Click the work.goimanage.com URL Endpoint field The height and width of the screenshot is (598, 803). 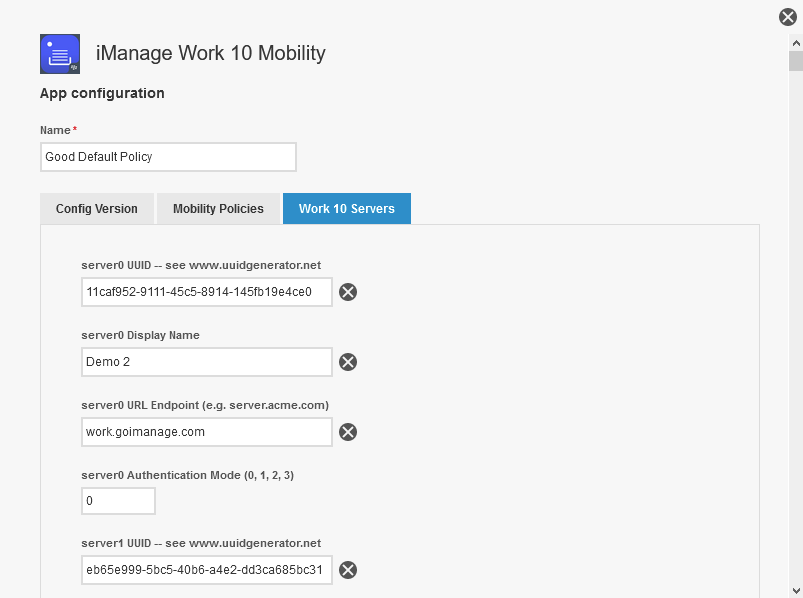point(207,432)
